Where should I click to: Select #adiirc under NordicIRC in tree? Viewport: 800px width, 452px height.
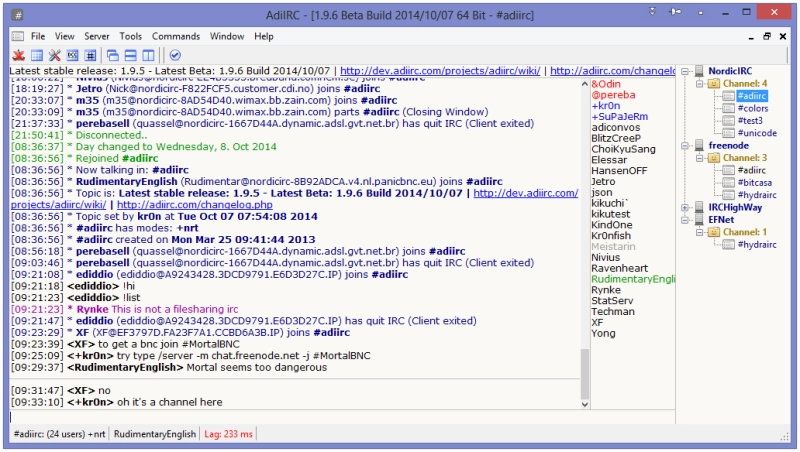pos(752,95)
